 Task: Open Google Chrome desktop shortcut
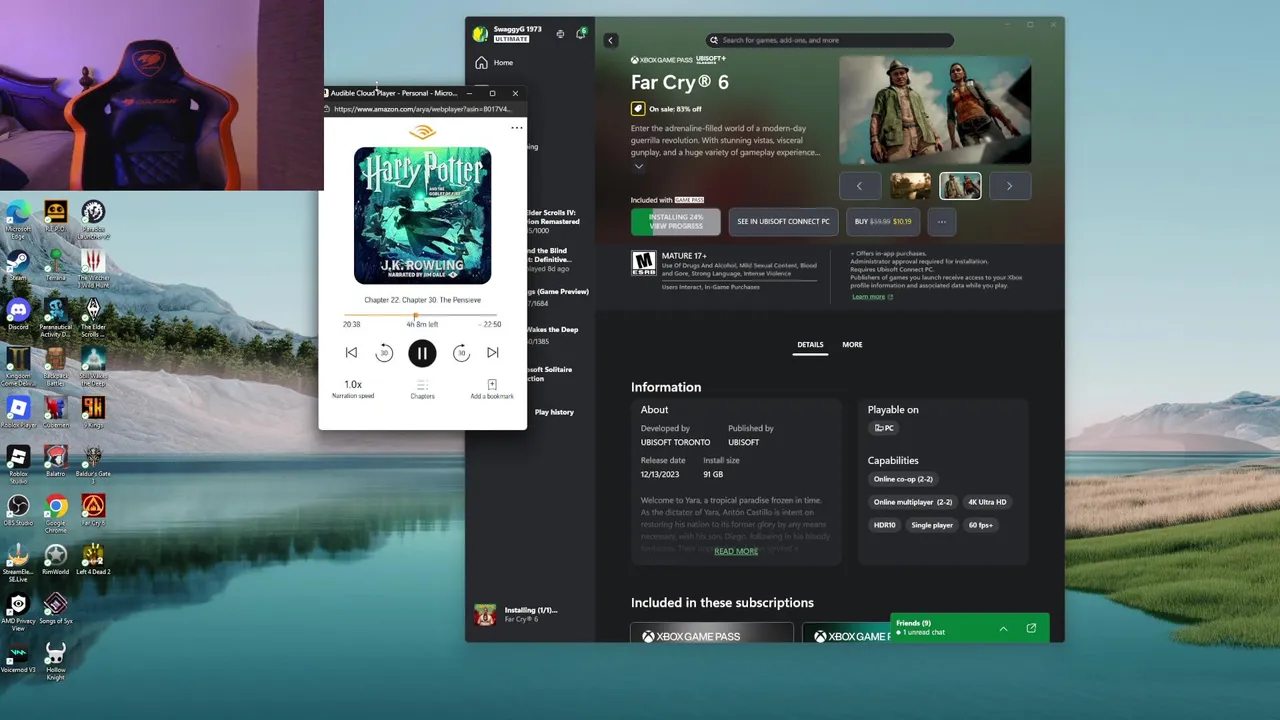56,513
